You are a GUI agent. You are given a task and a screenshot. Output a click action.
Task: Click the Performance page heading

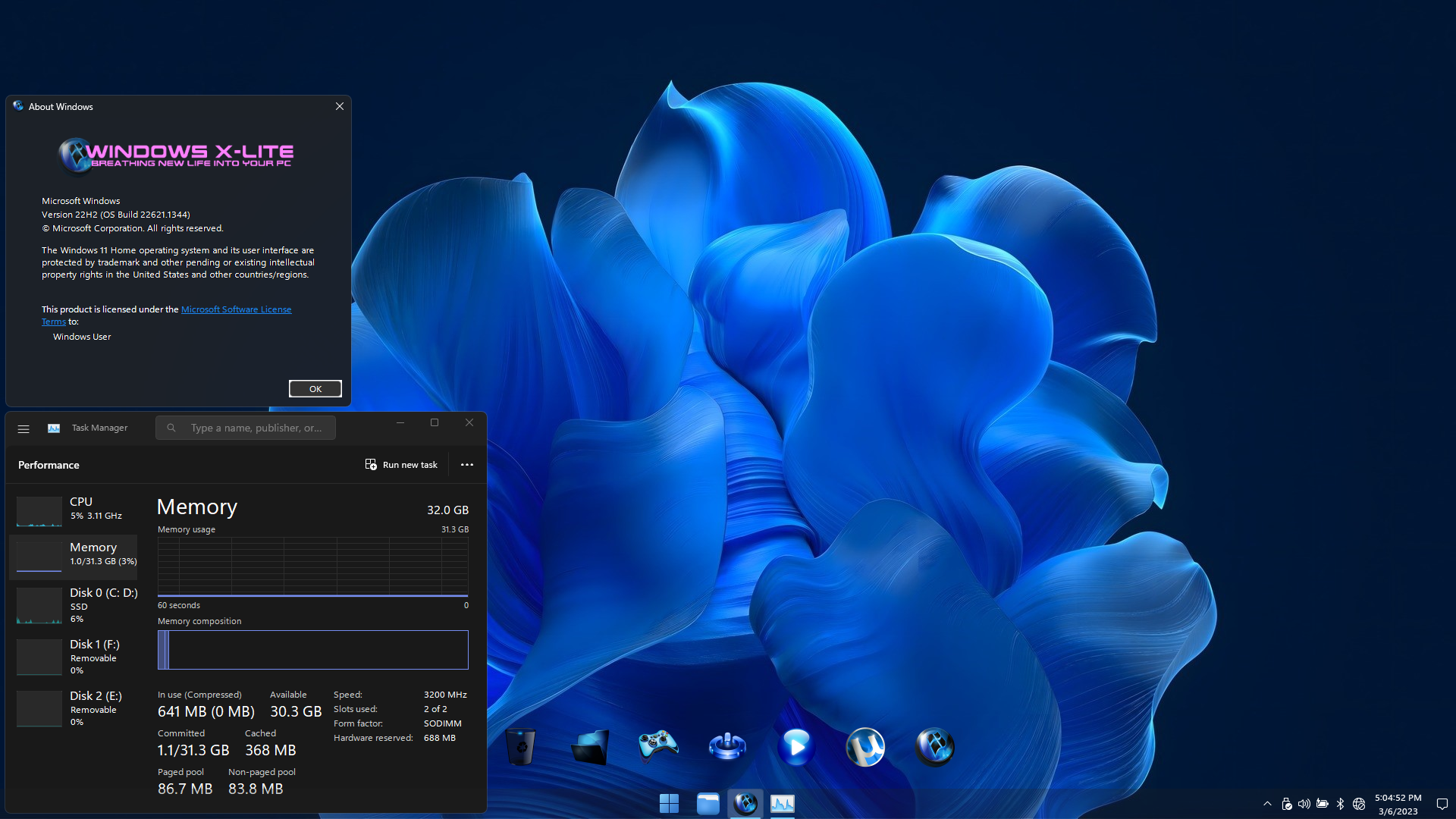pos(49,465)
